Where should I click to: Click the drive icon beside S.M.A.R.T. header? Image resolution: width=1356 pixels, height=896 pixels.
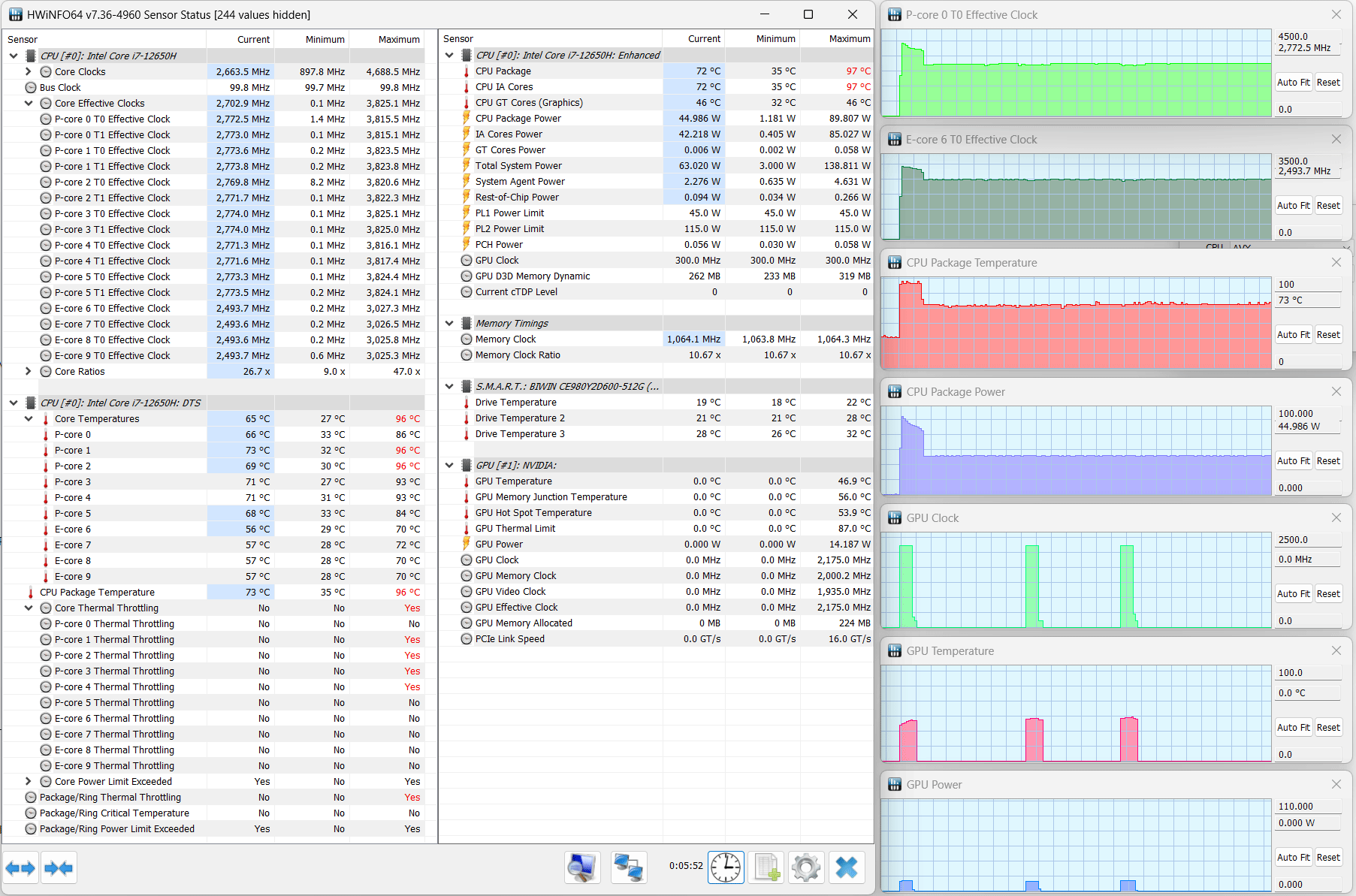pyautogui.click(x=467, y=387)
